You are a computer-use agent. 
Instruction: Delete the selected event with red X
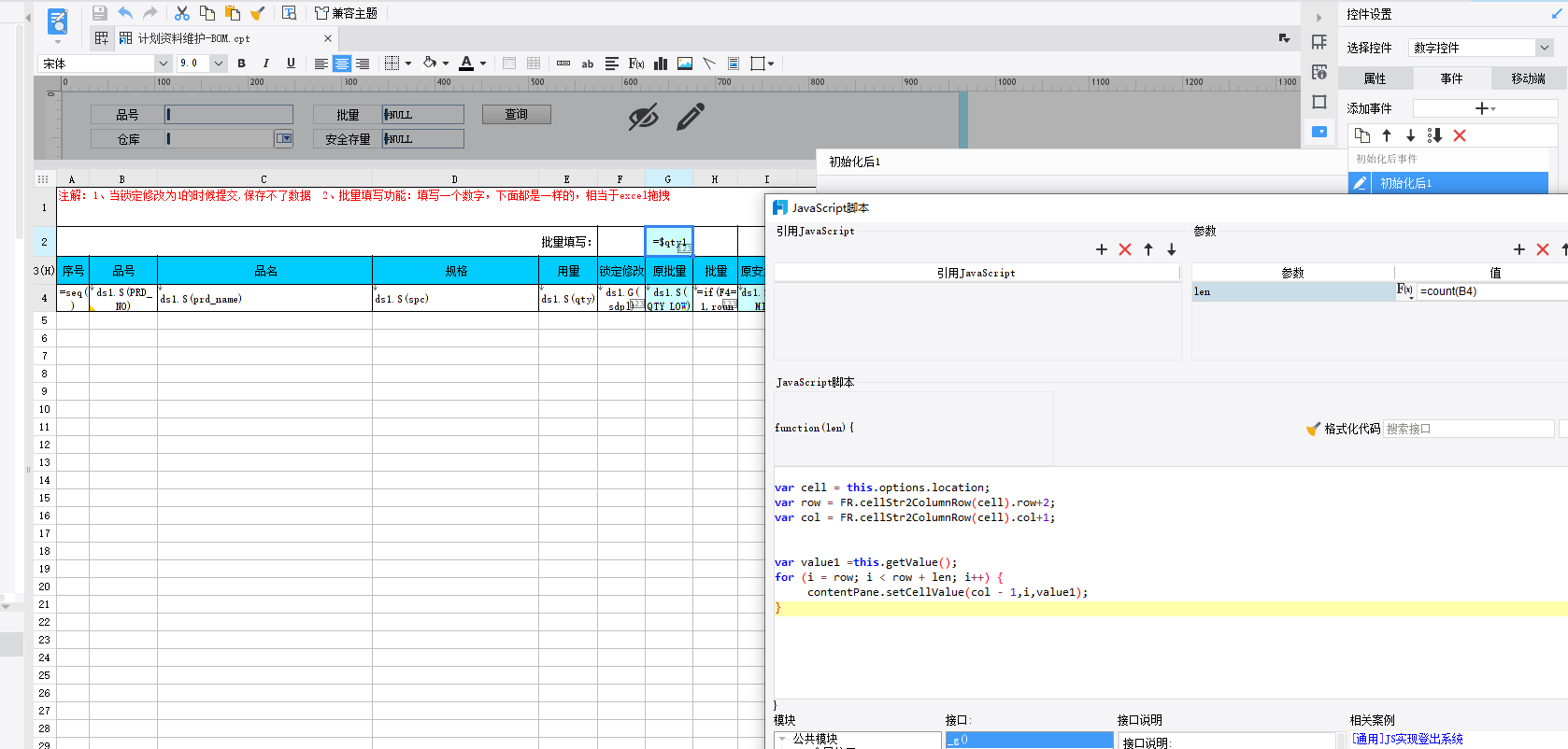(x=1460, y=135)
